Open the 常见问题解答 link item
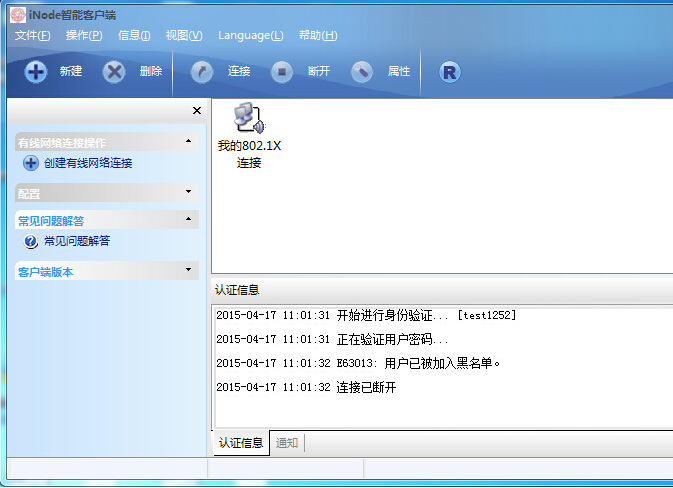Viewport: 673px width, 488px height. 77,241
